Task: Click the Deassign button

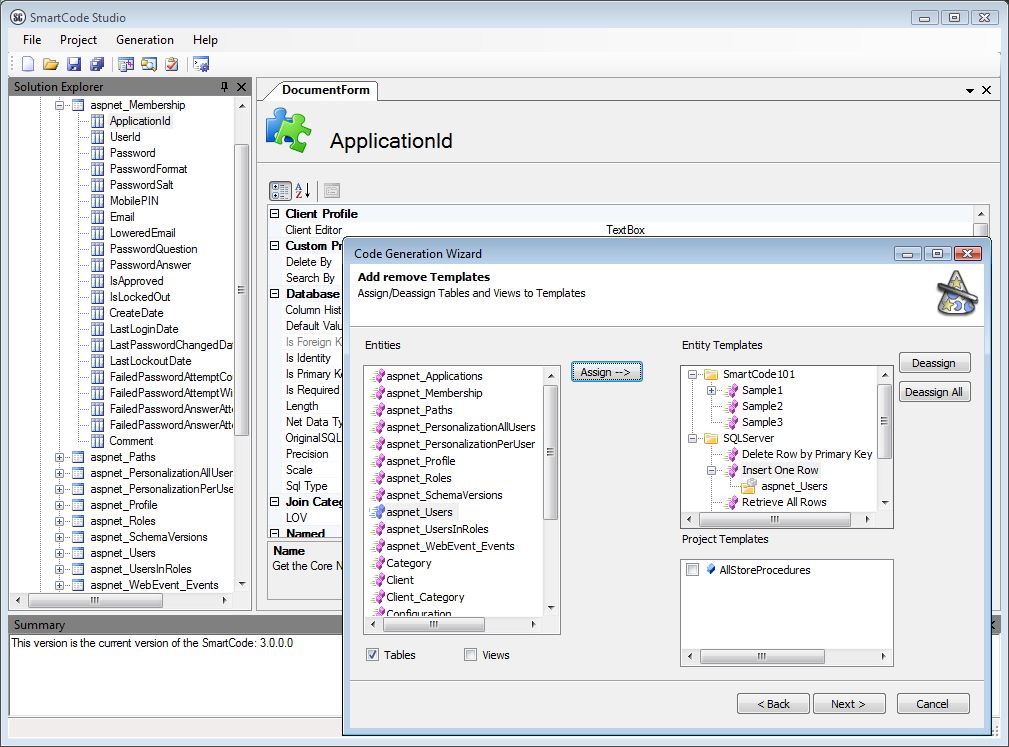Action: click(934, 363)
